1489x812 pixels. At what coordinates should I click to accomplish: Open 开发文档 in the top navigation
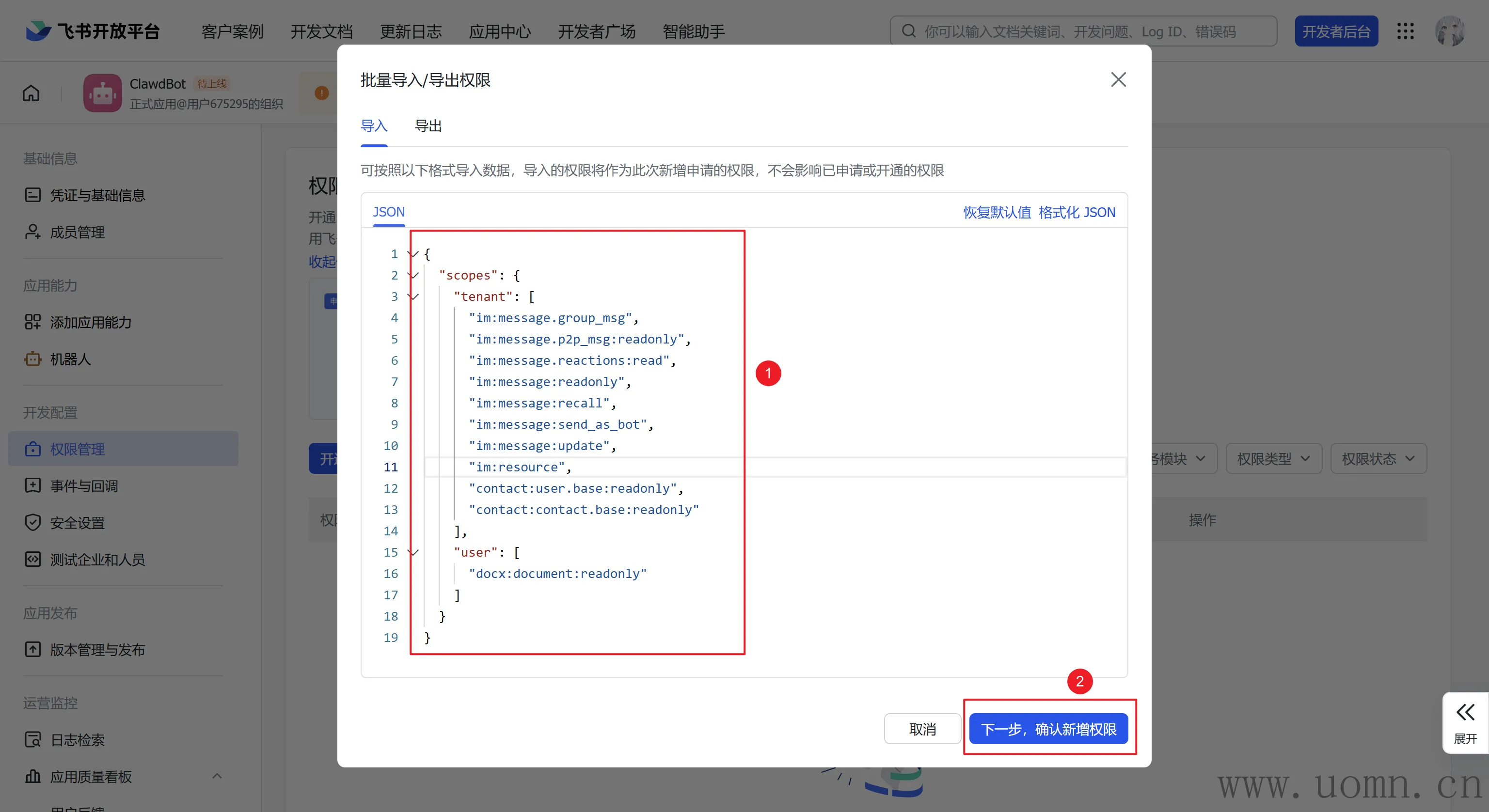tap(321, 31)
